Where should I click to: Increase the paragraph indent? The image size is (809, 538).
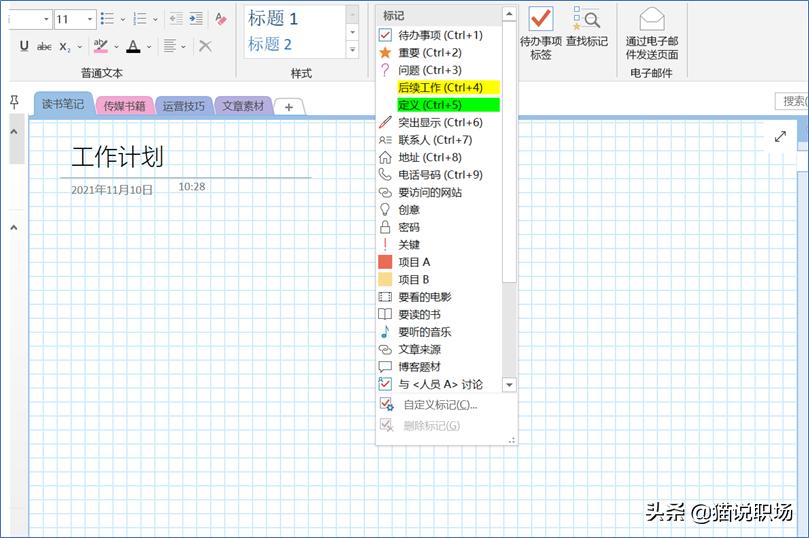coord(196,19)
